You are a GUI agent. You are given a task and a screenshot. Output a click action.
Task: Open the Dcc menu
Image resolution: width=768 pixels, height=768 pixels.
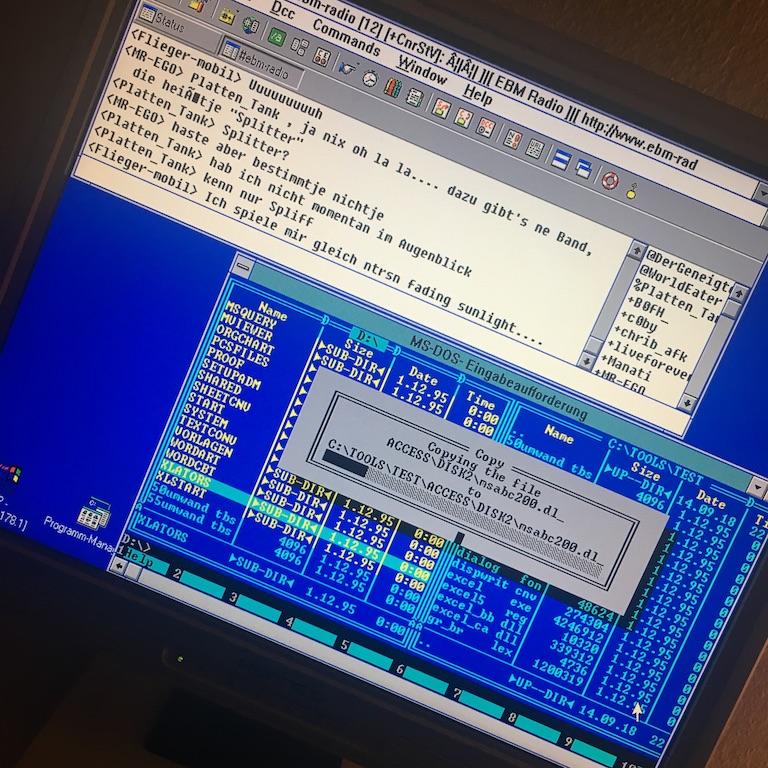click(x=283, y=9)
